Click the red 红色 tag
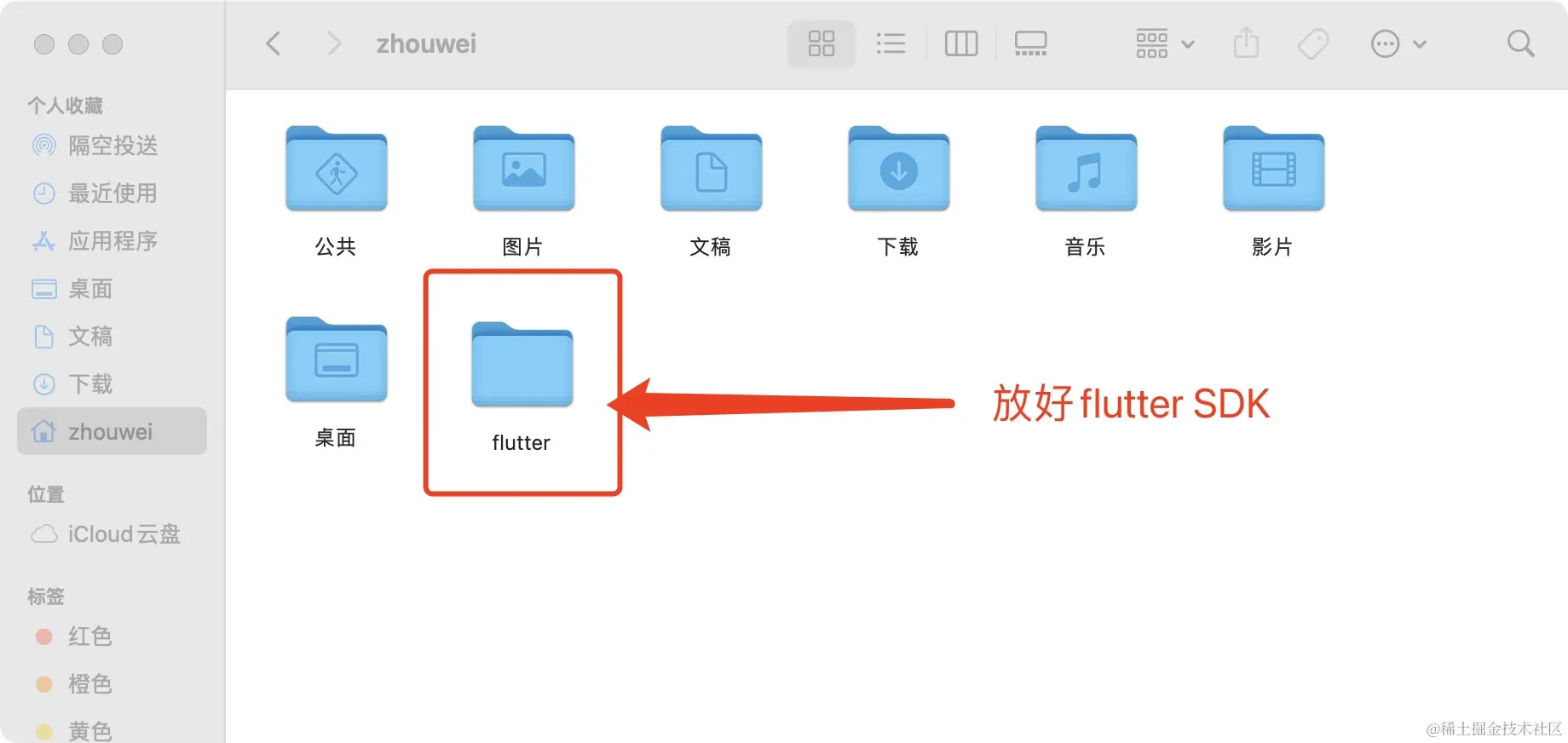The width and height of the screenshot is (1568, 743). click(112, 636)
